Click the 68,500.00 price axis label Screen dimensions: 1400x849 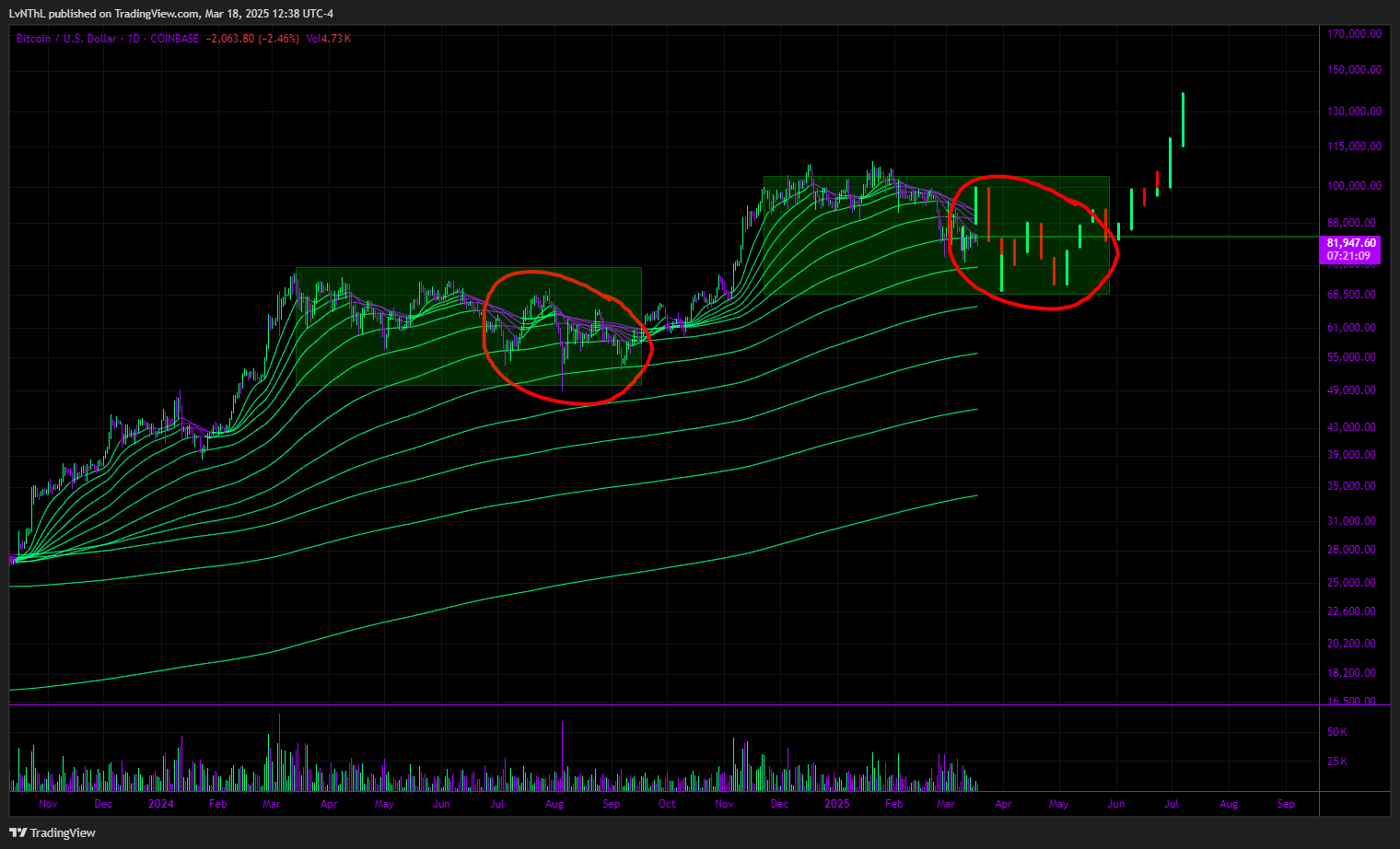tap(1351, 295)
